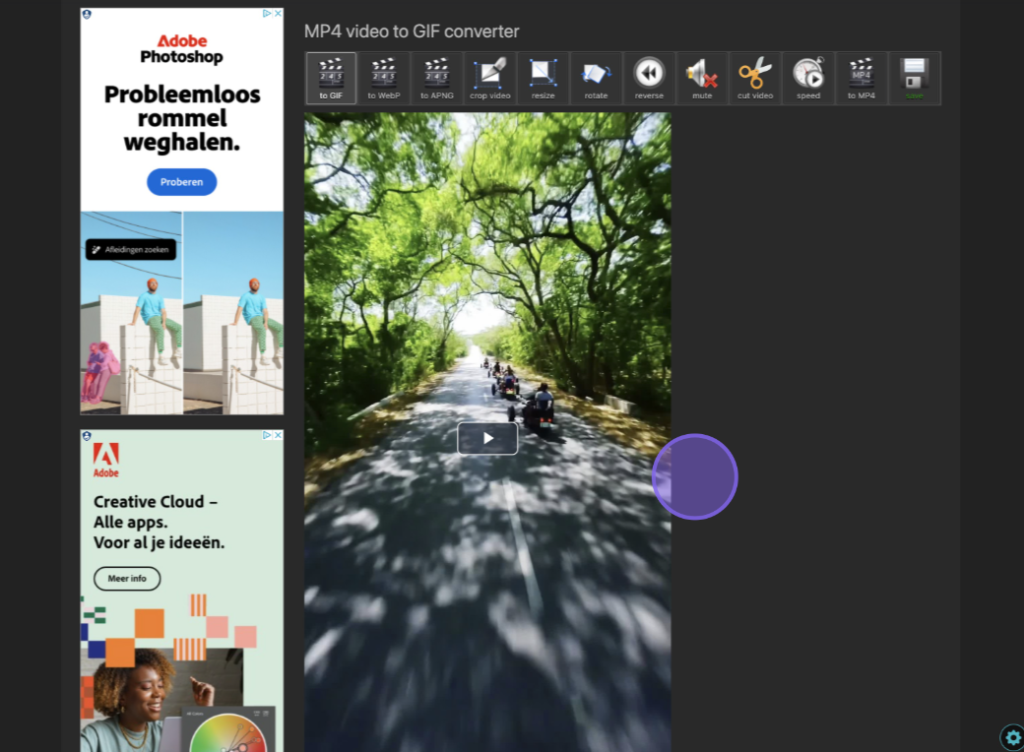Screen dimensions: 1024x752
Task: Close the Creative Cloud ad
Action: pos(278,435)
